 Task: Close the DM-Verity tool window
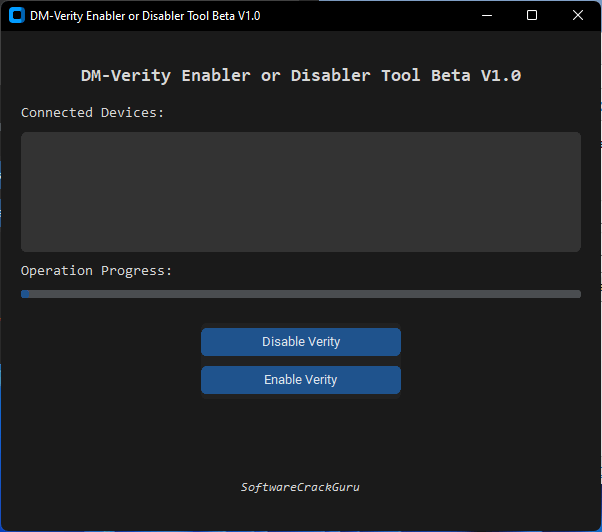pos(577,15)
